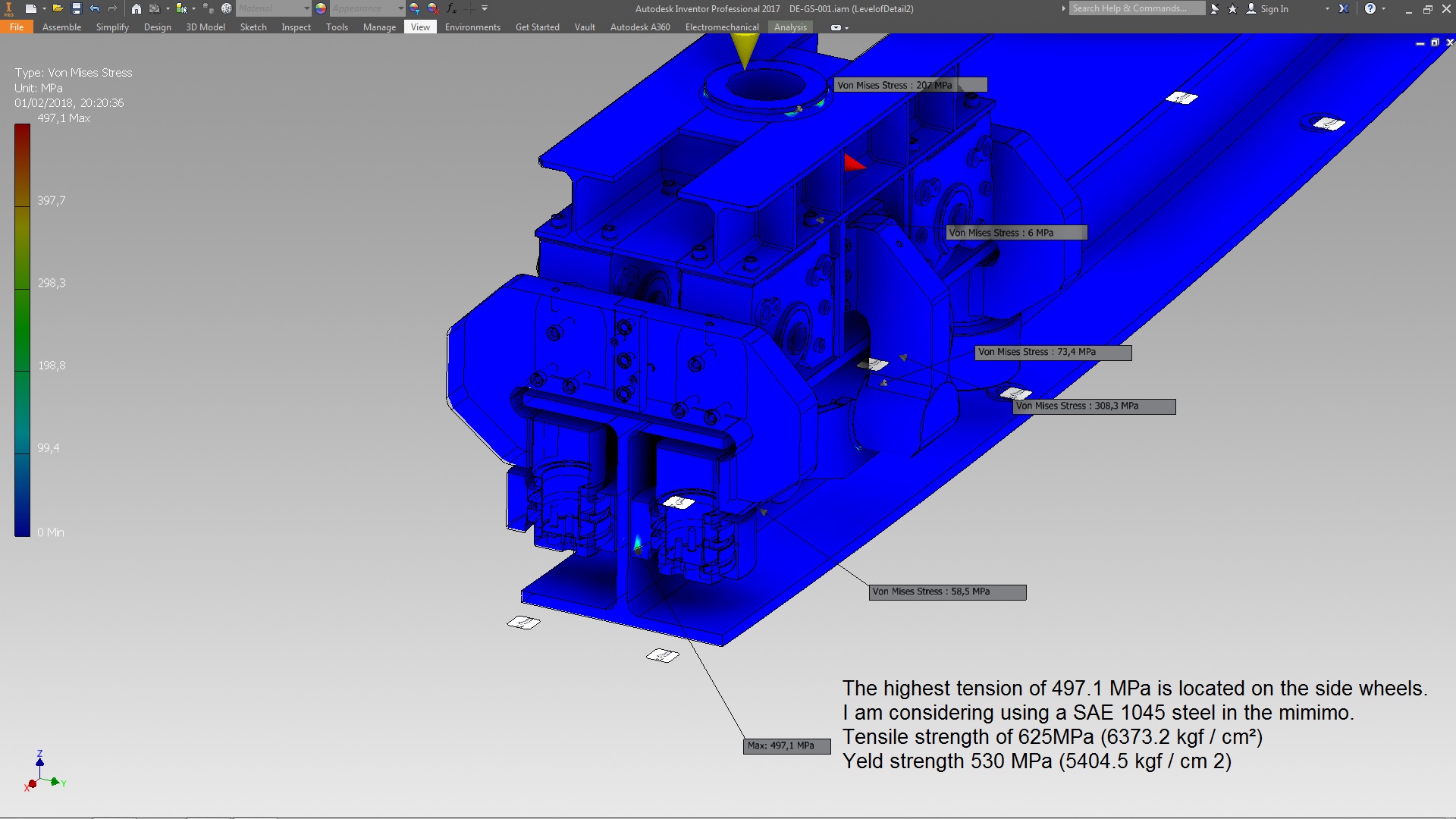This screenshot has width=1456, height=819.
Task: Click the Favorites star icon
Action: pyautogui.click(x=1232, y=8)
